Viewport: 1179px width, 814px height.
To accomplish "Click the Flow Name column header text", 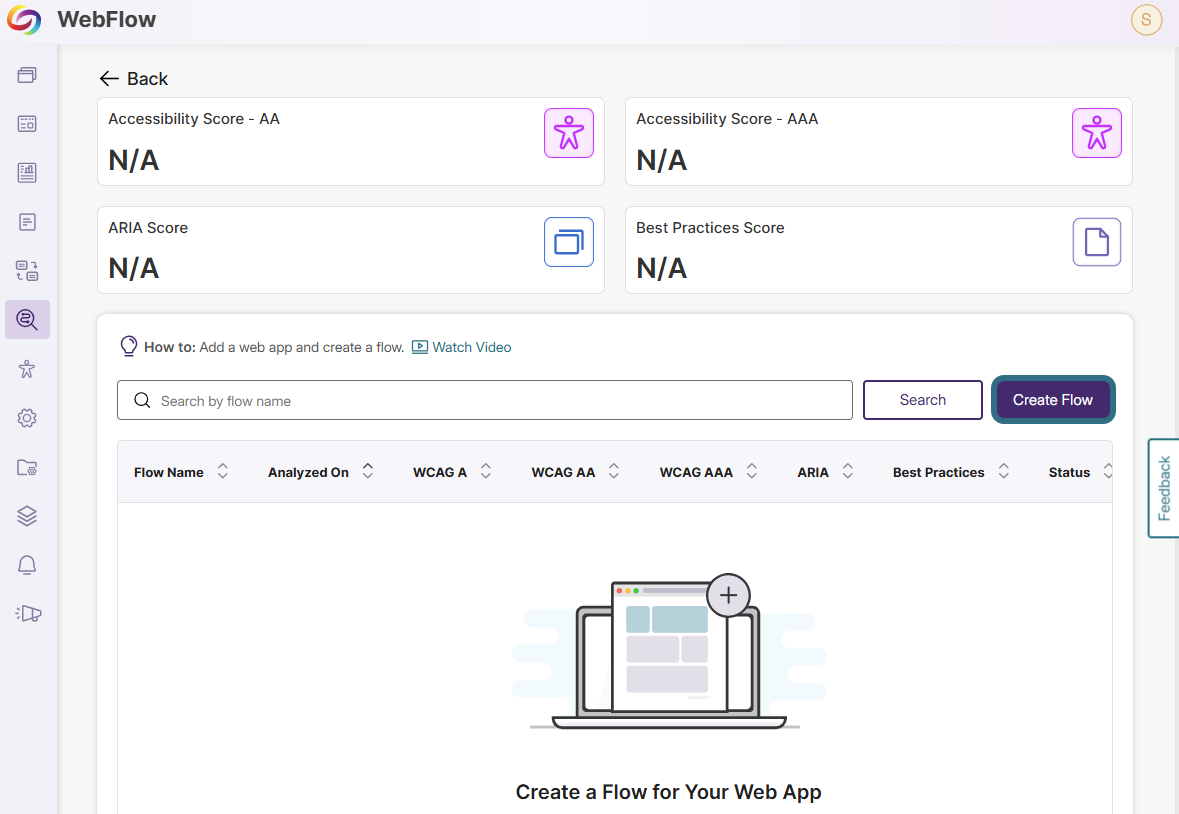I will tap(168, 473).
